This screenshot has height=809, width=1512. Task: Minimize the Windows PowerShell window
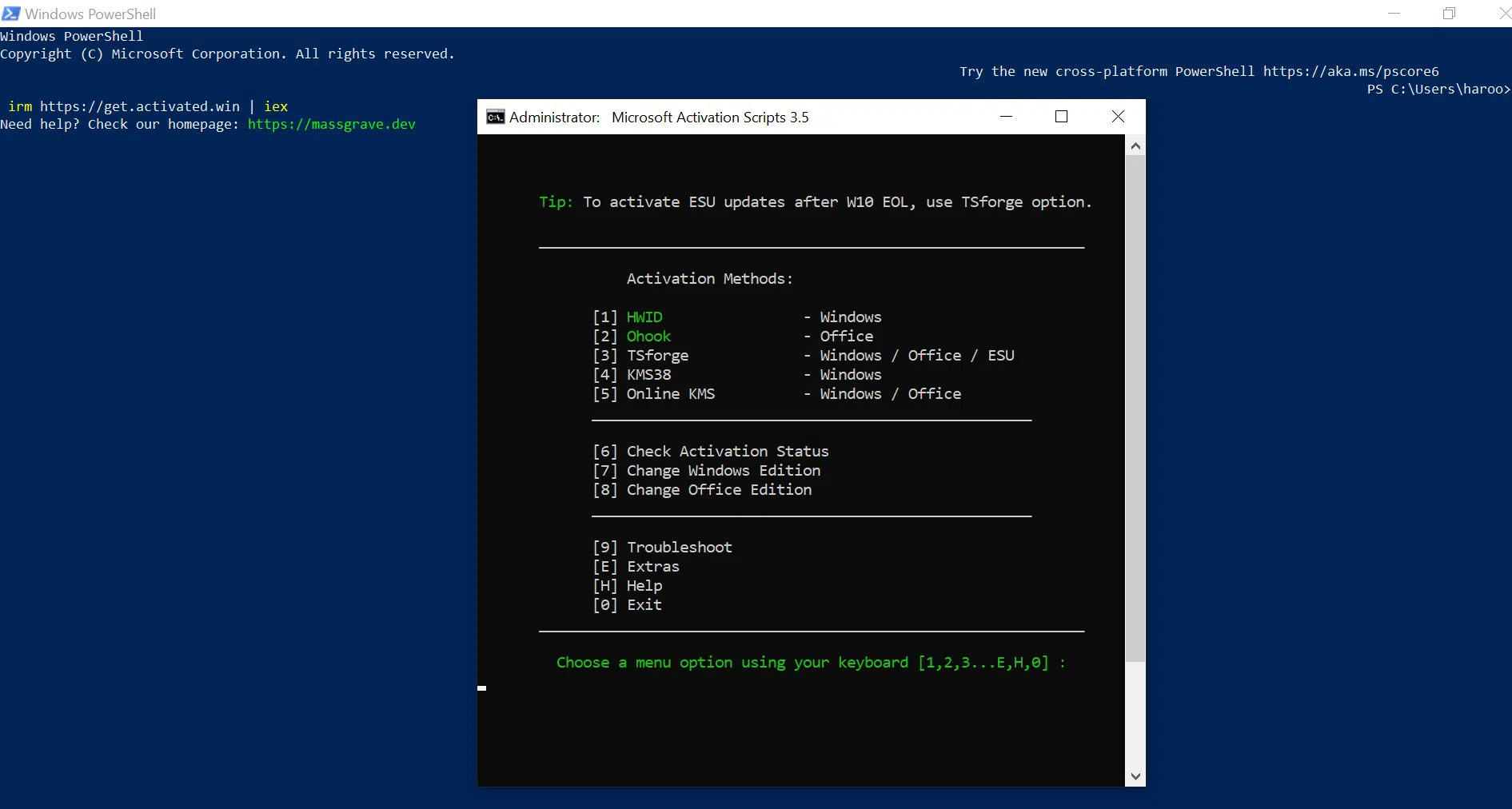[1394, 14]
